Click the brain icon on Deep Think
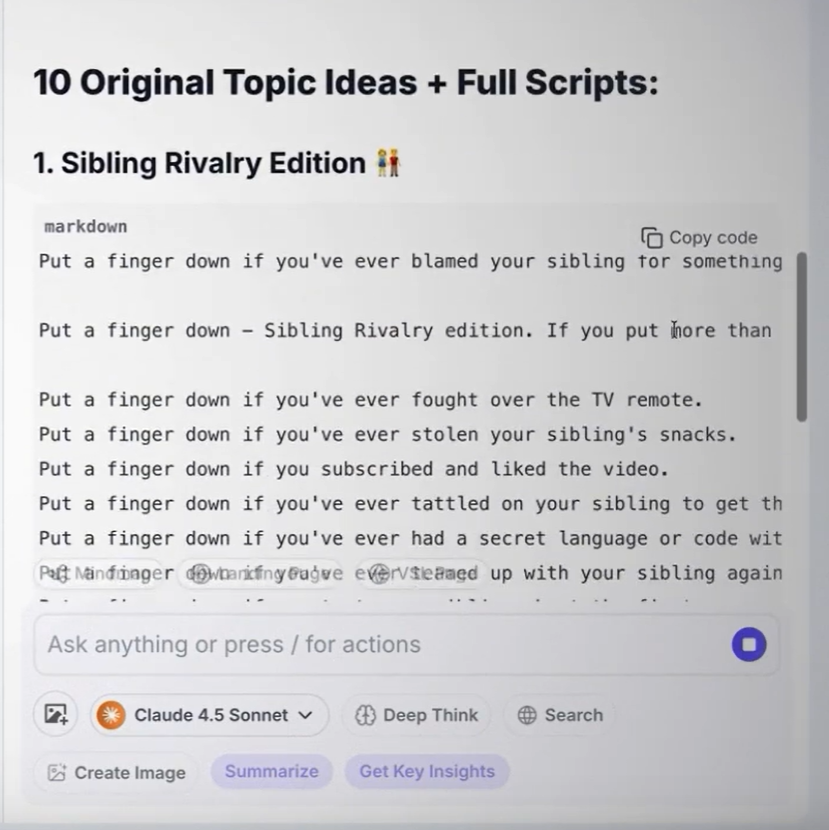 [366, 715]
